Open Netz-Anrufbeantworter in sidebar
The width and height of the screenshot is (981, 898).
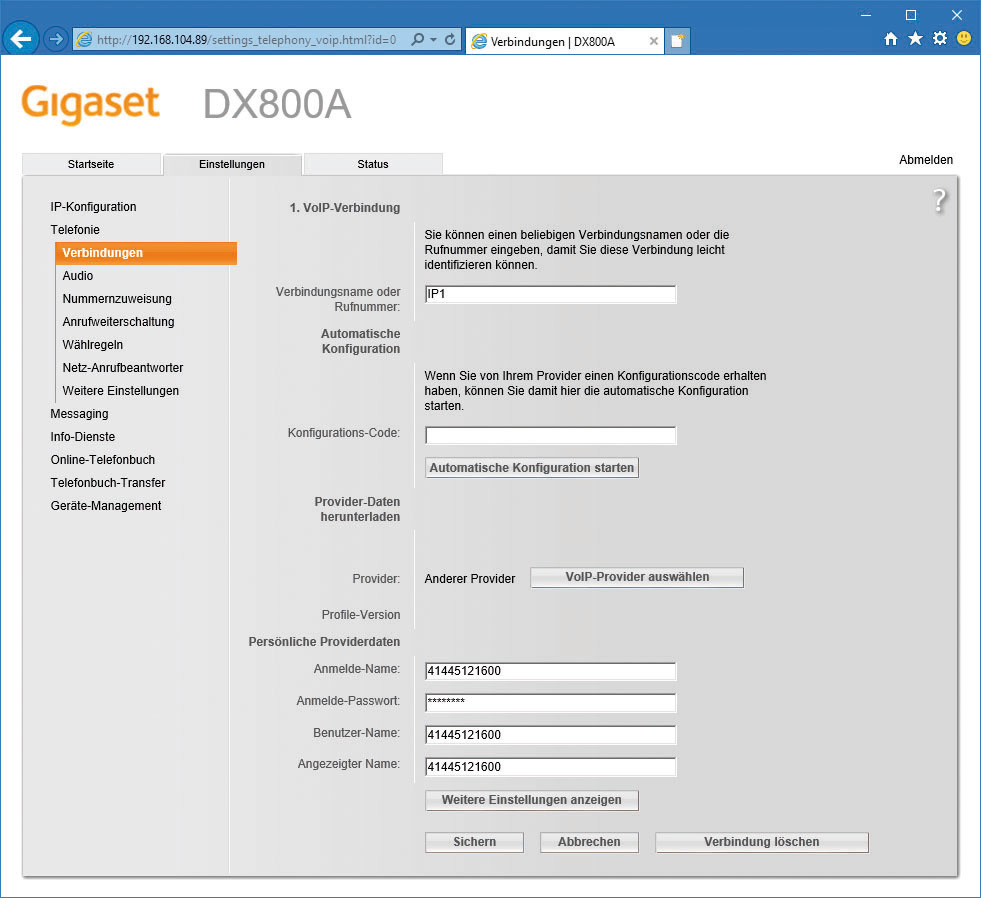click(x=123, y=367)
